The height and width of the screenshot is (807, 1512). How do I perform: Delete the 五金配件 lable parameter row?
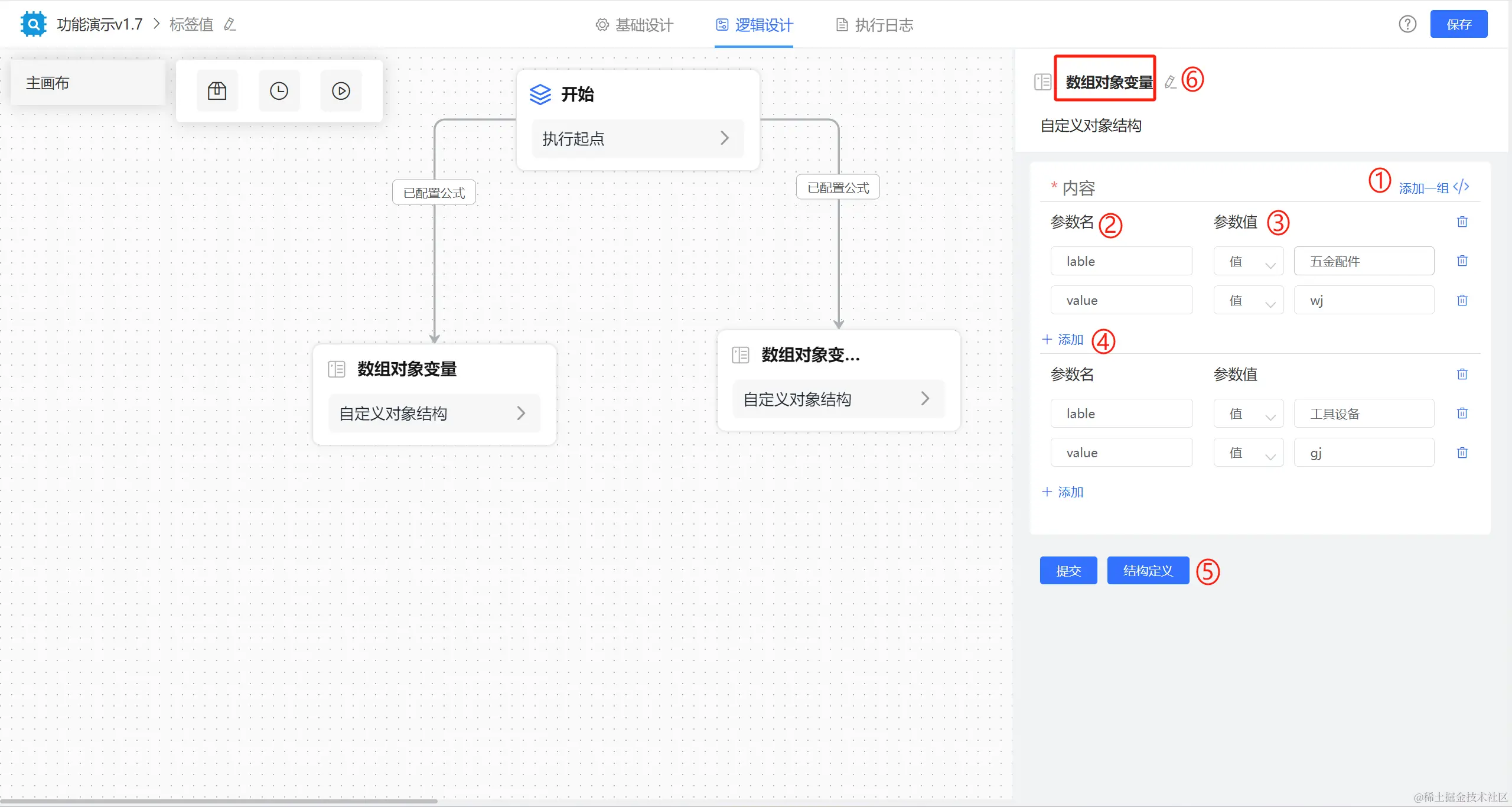pos(1462,261)
